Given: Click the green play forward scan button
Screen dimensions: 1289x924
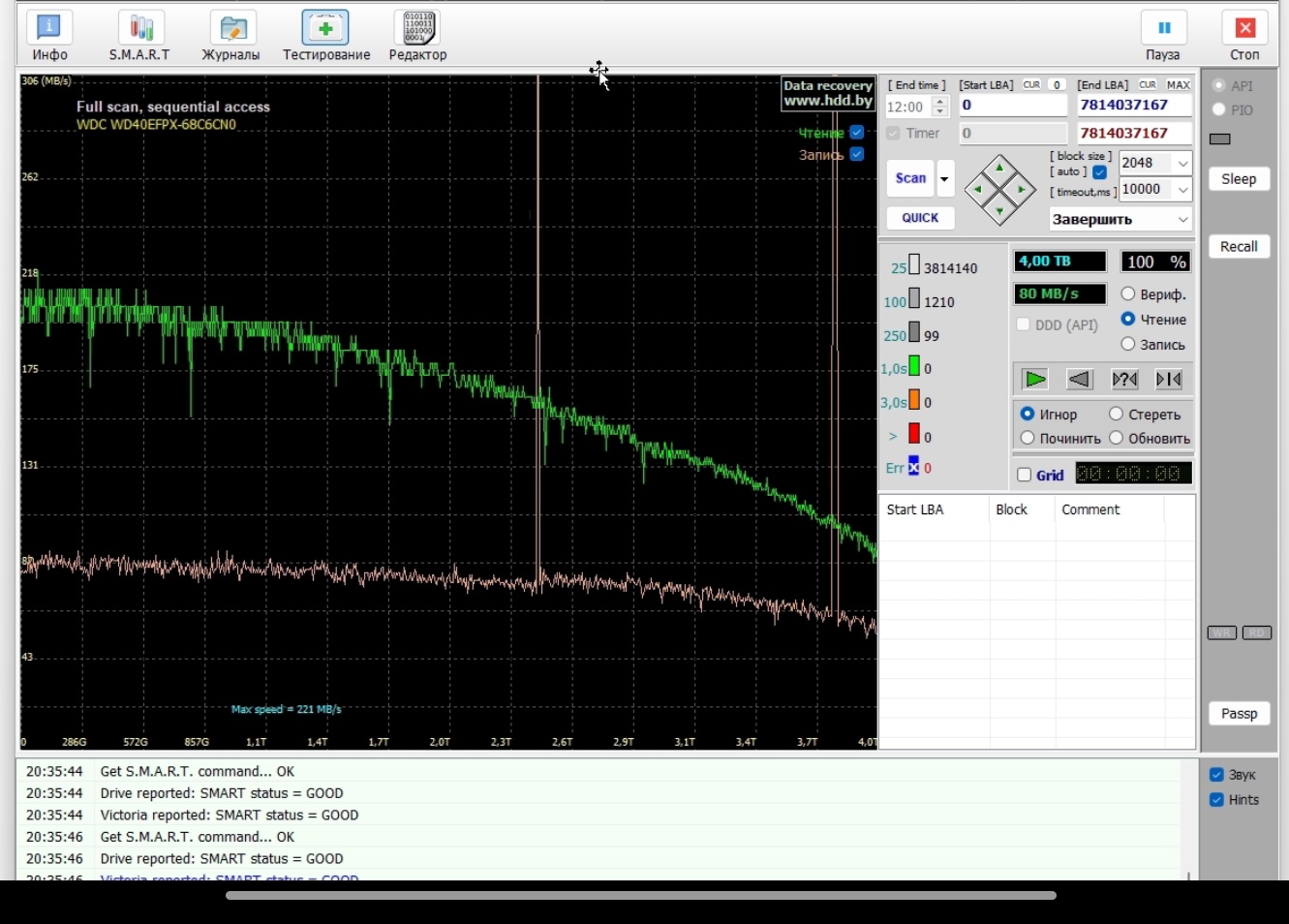Looking at the screenshot, I should pyautogui.click(x=1034, y=379).
